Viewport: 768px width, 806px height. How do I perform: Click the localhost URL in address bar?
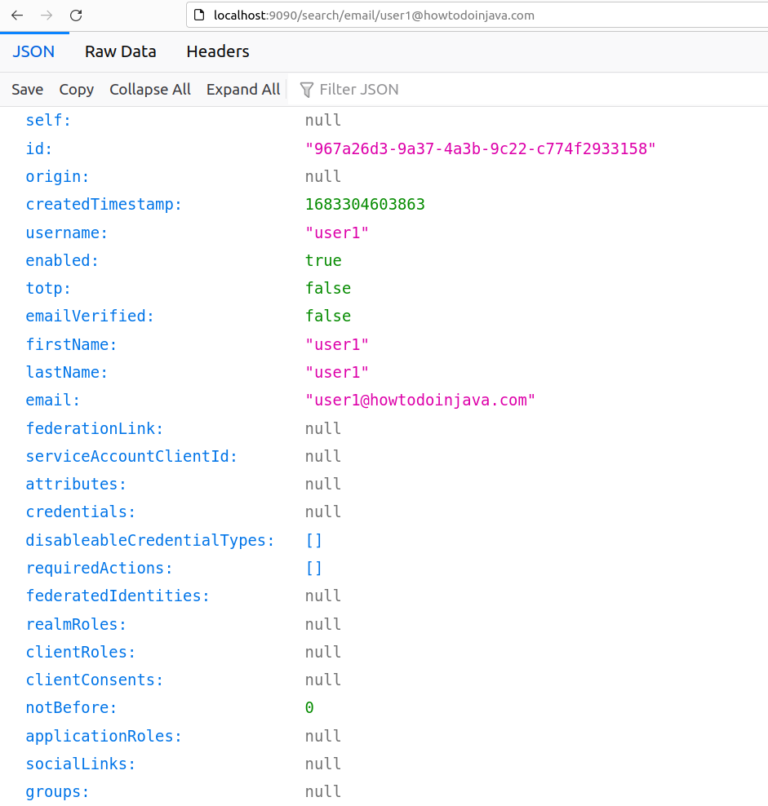[374, 15]
